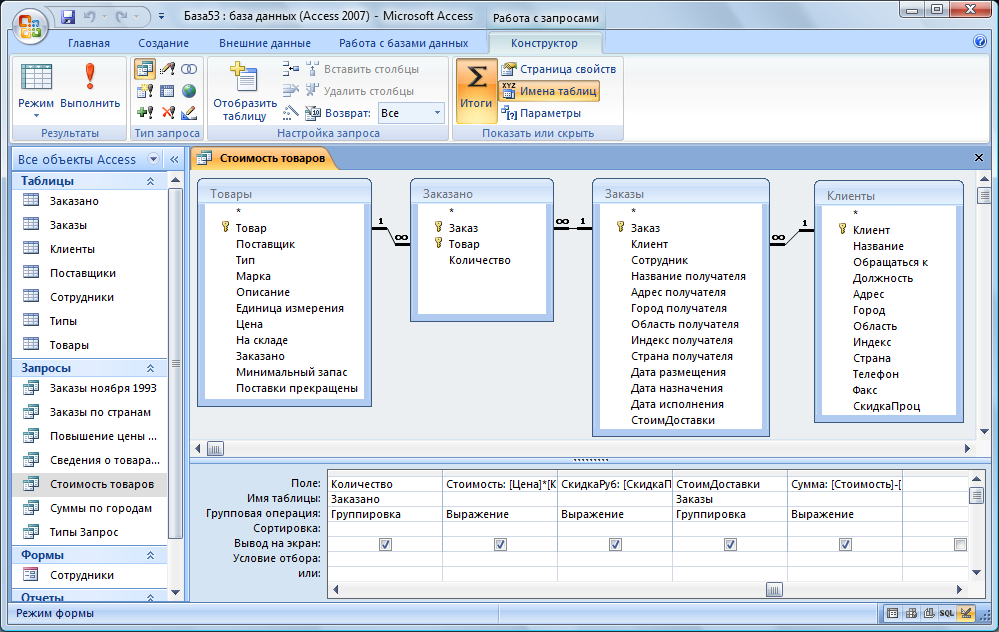Switch to Datasheet view status bar icon
Screen dimensions: 999x632
tap(893, 614)
